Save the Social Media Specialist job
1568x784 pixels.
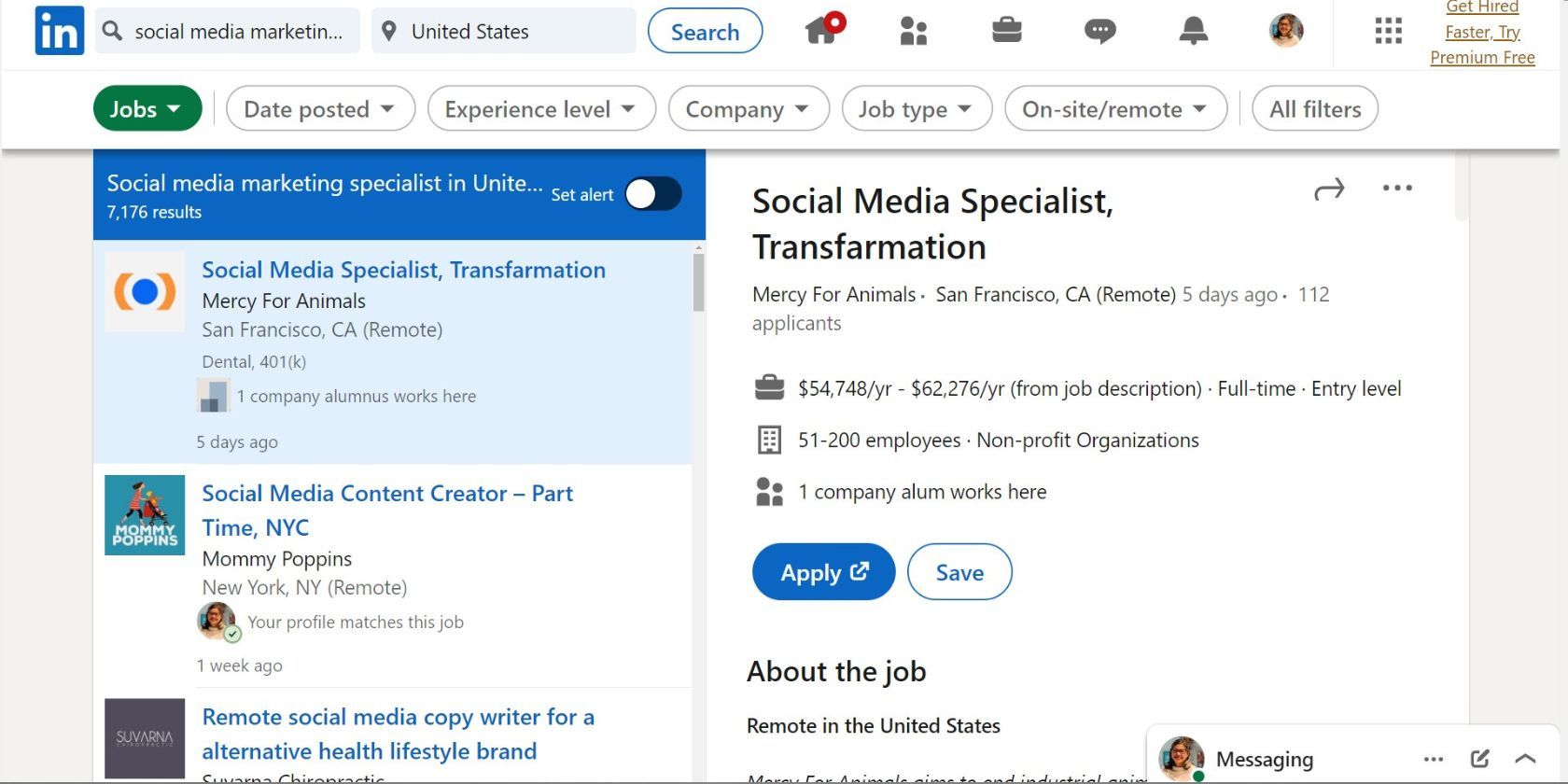pyautogui.click(x=959, y=572)
